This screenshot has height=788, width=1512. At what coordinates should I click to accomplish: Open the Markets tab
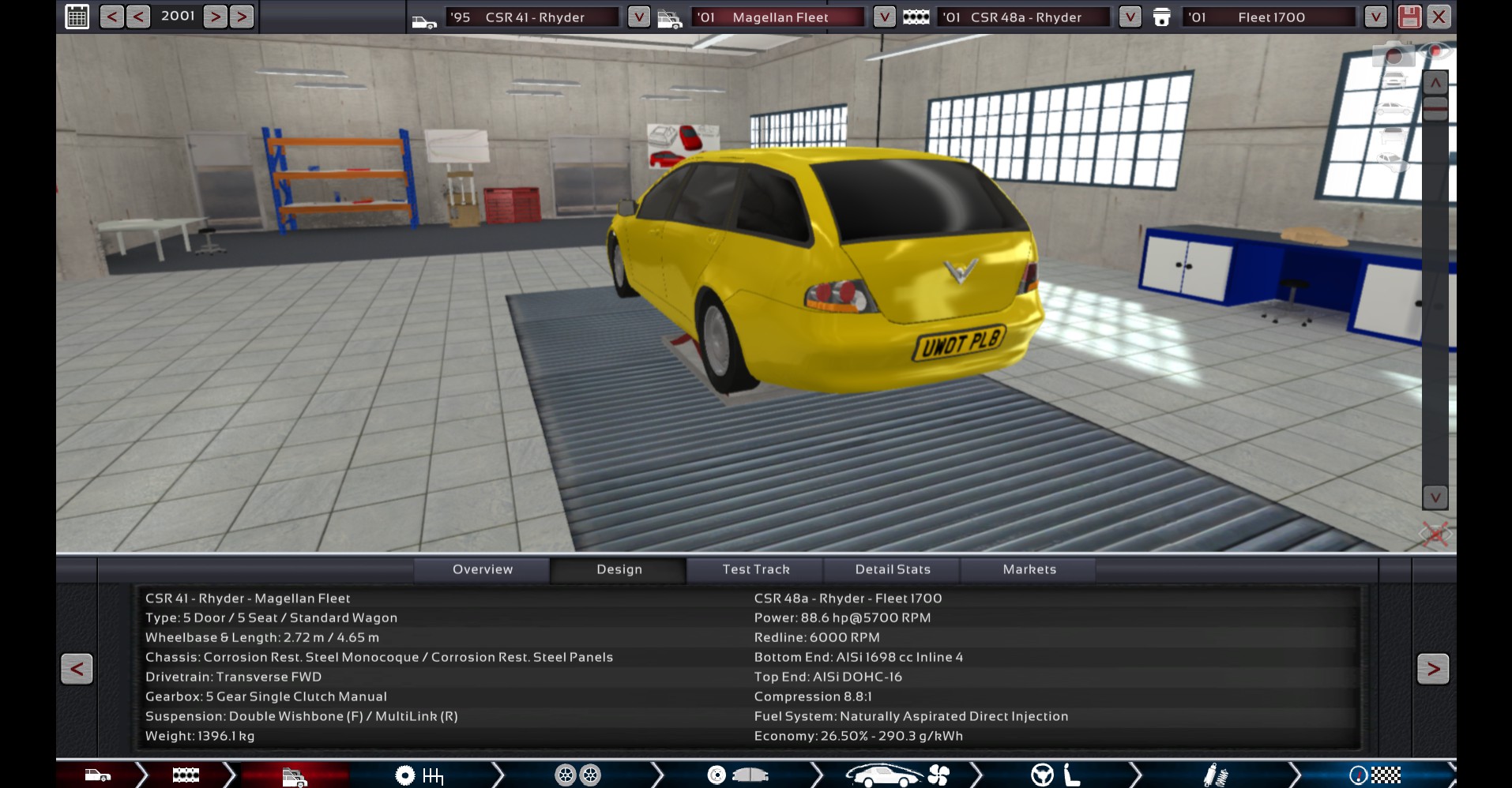(x=1029, y=569)
